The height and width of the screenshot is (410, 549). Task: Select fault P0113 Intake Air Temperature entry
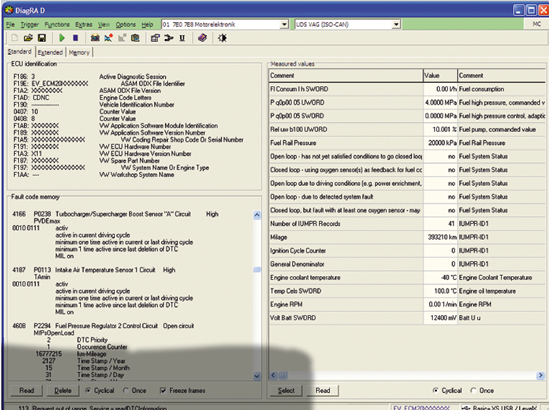tap(94, 270)
